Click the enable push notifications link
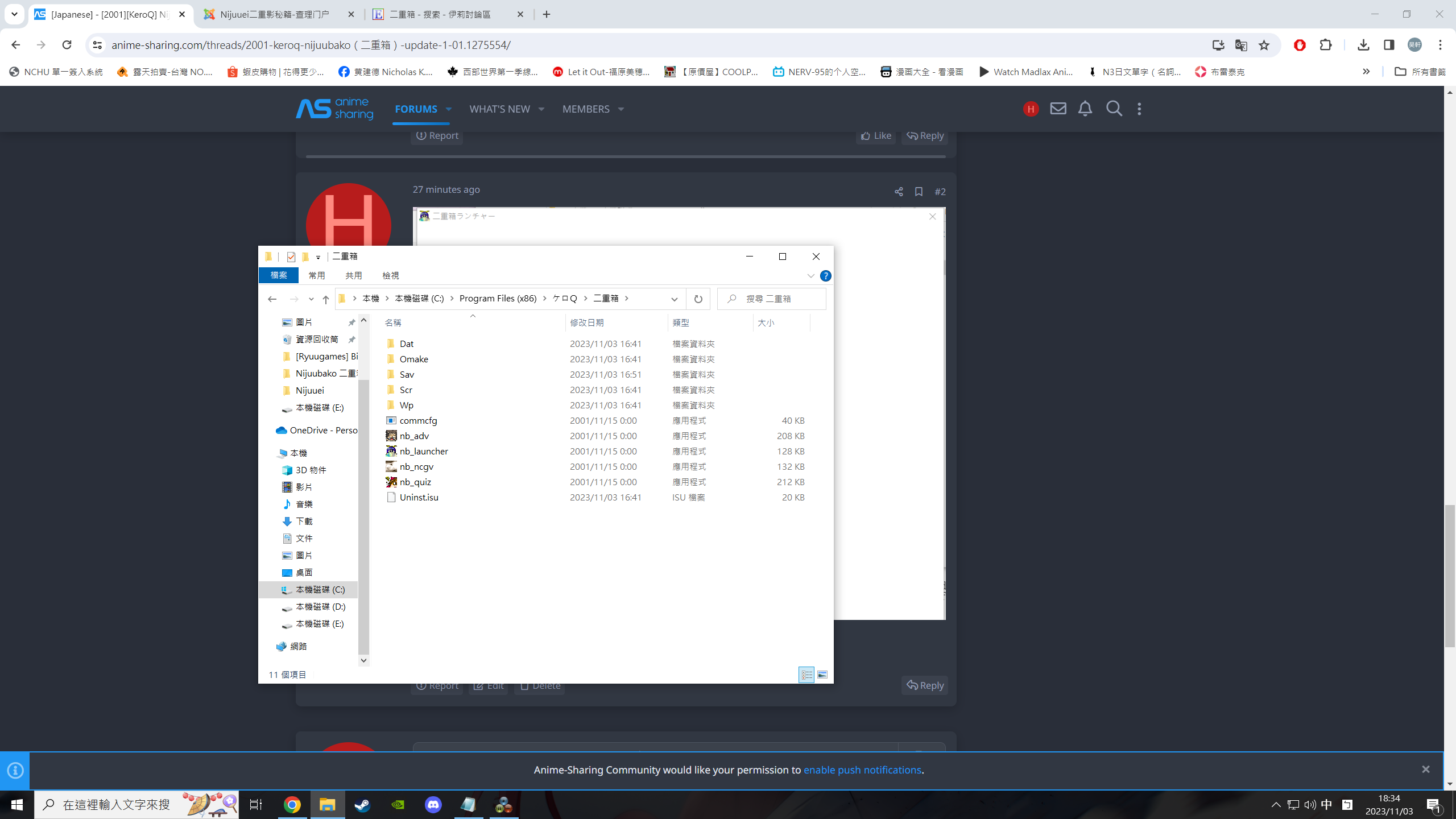The image size is (1456, 819). [x=862, y=770]
